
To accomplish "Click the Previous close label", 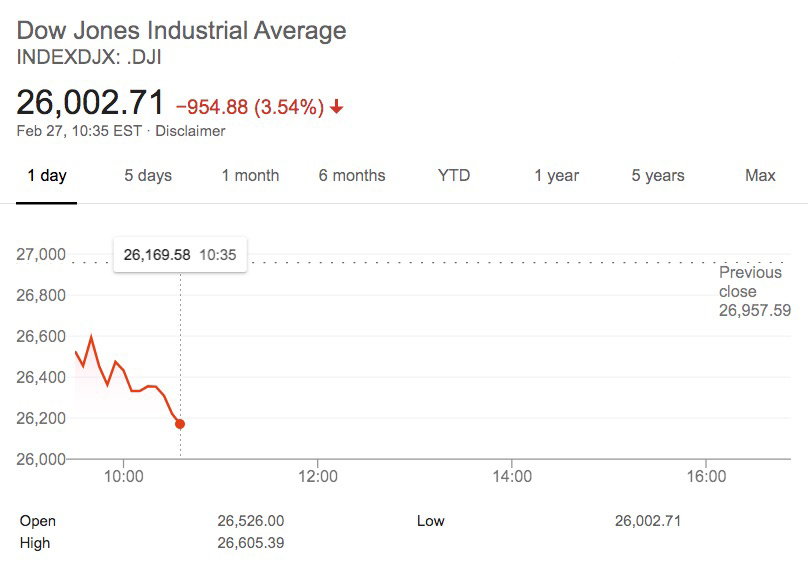I will click(x=750, y=281).
